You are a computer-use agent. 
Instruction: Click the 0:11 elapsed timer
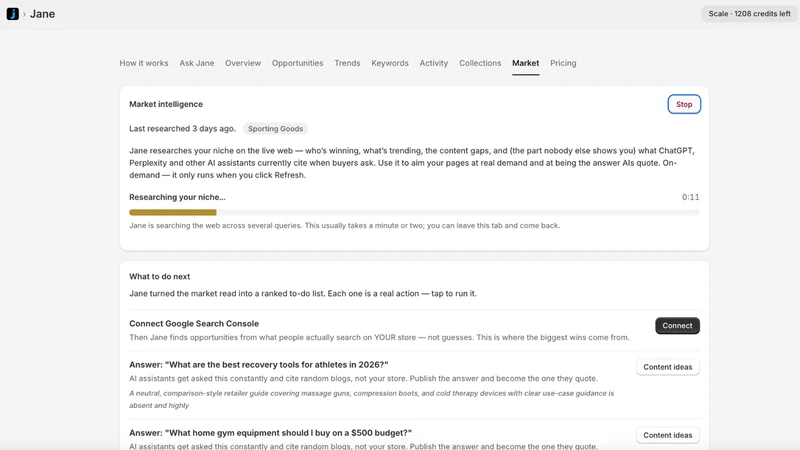[691, 197]
